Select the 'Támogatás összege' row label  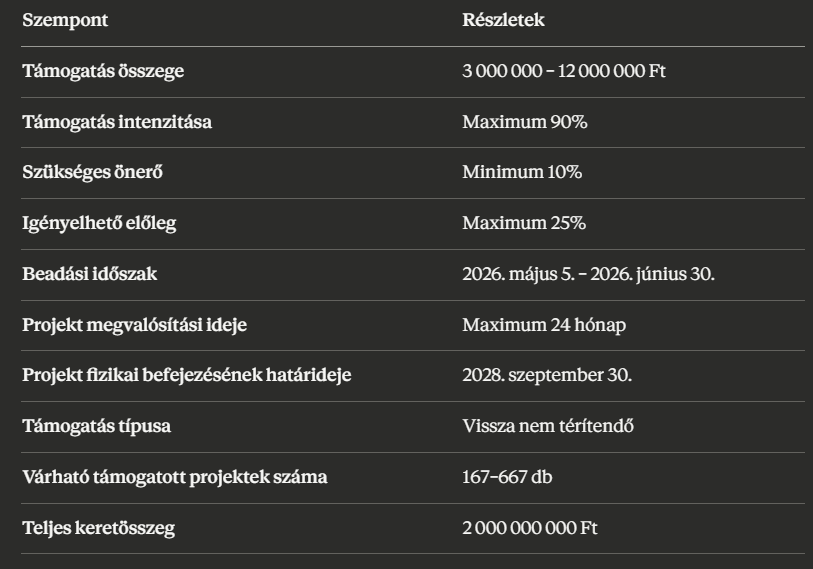coord(103,71)
